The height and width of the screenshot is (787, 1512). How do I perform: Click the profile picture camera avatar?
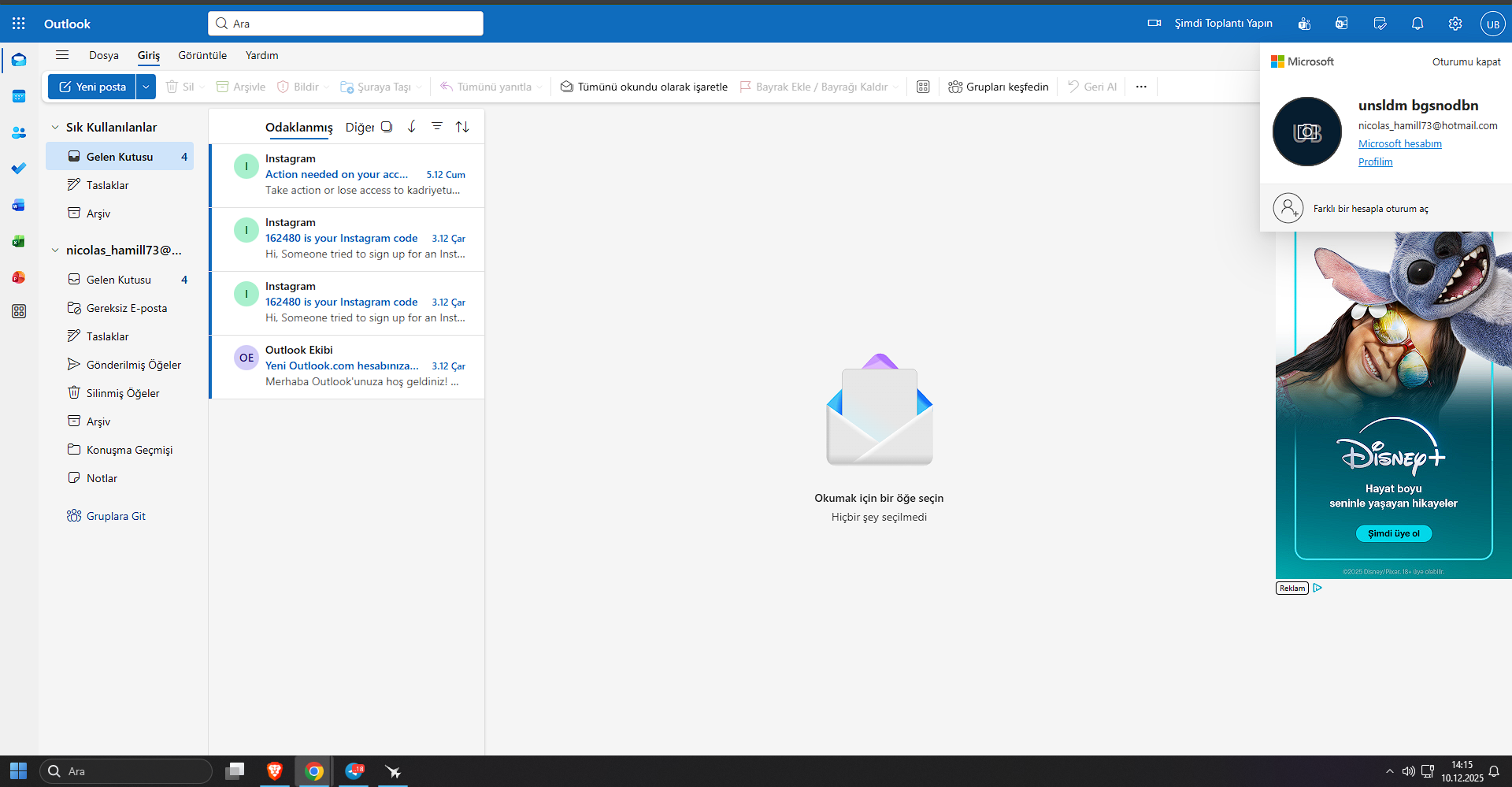pyautogui.click(x=1307, y=132)
